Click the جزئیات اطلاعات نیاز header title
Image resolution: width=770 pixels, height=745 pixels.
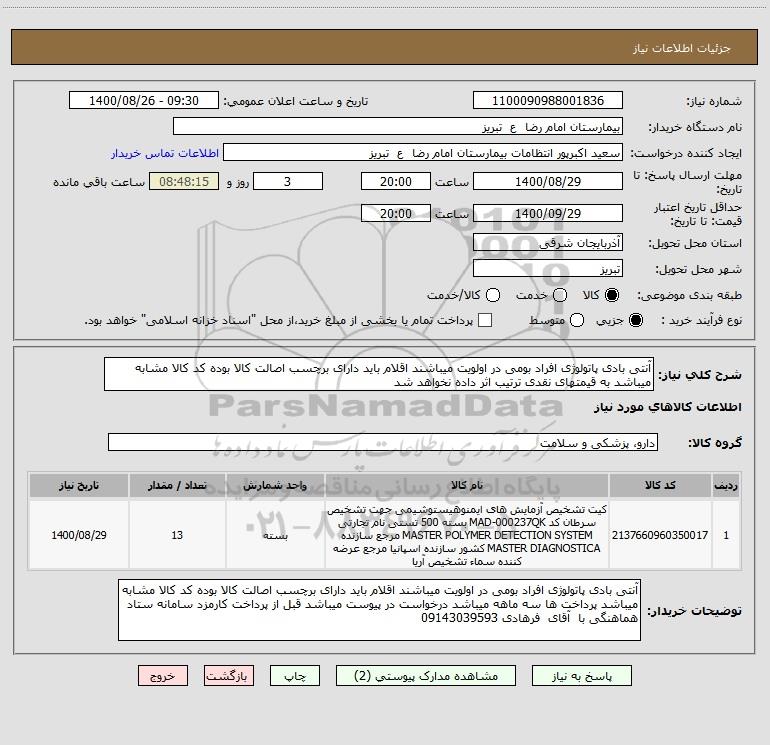[x=681, y=48]
